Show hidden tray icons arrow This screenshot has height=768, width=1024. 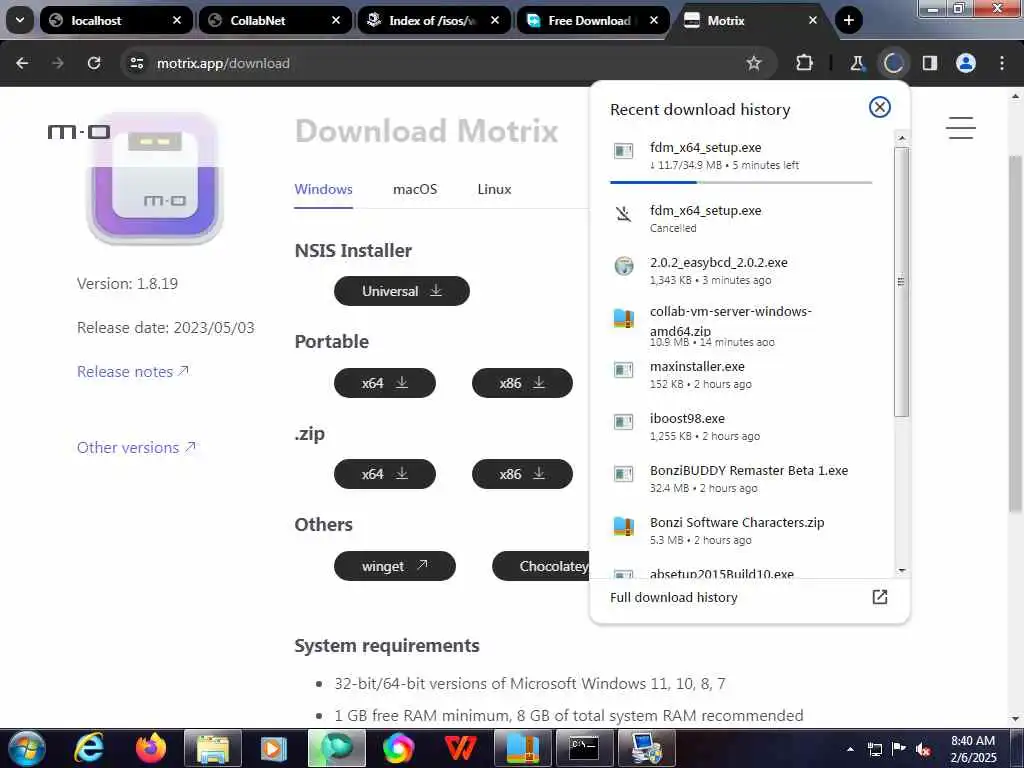click(850, 749)
